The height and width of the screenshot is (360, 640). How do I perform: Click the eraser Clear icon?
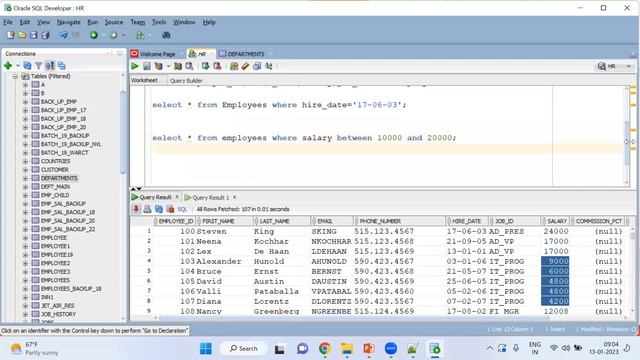245,66
